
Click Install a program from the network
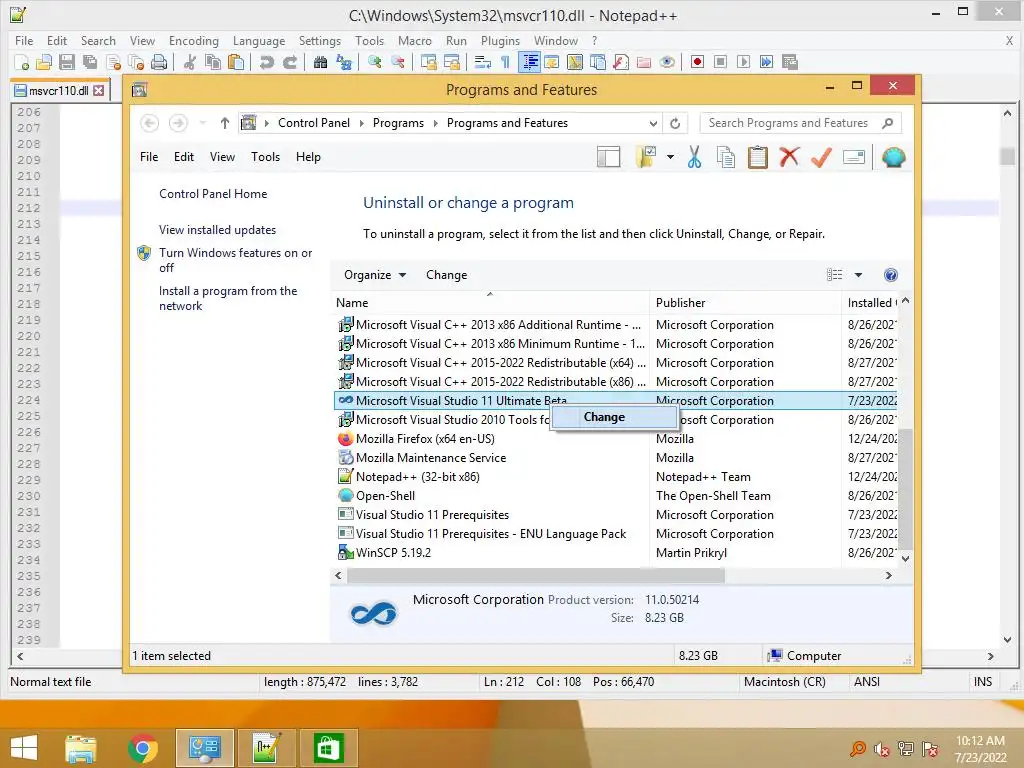click(228, 298)
